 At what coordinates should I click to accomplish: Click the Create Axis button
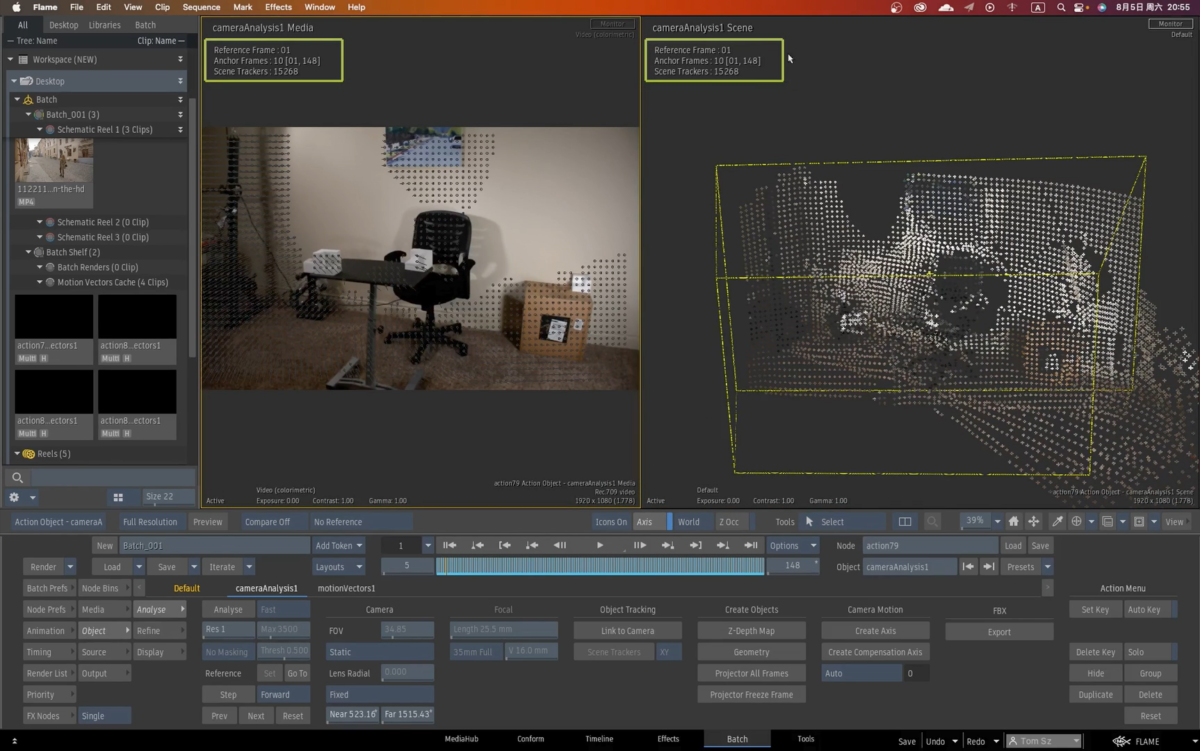pyautogui.click(x=875, y=631)
